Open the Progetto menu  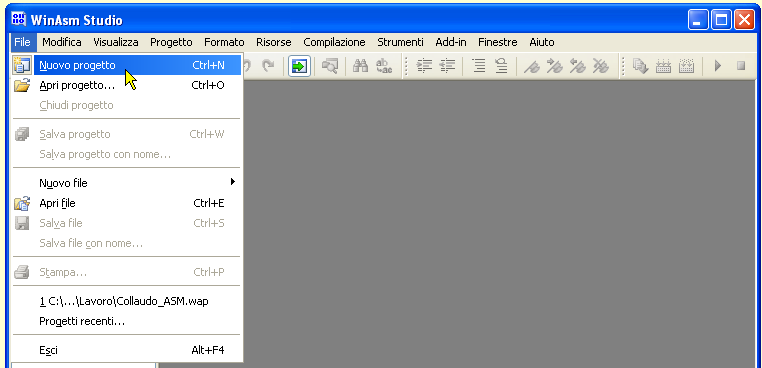click(x=171, y=42)
